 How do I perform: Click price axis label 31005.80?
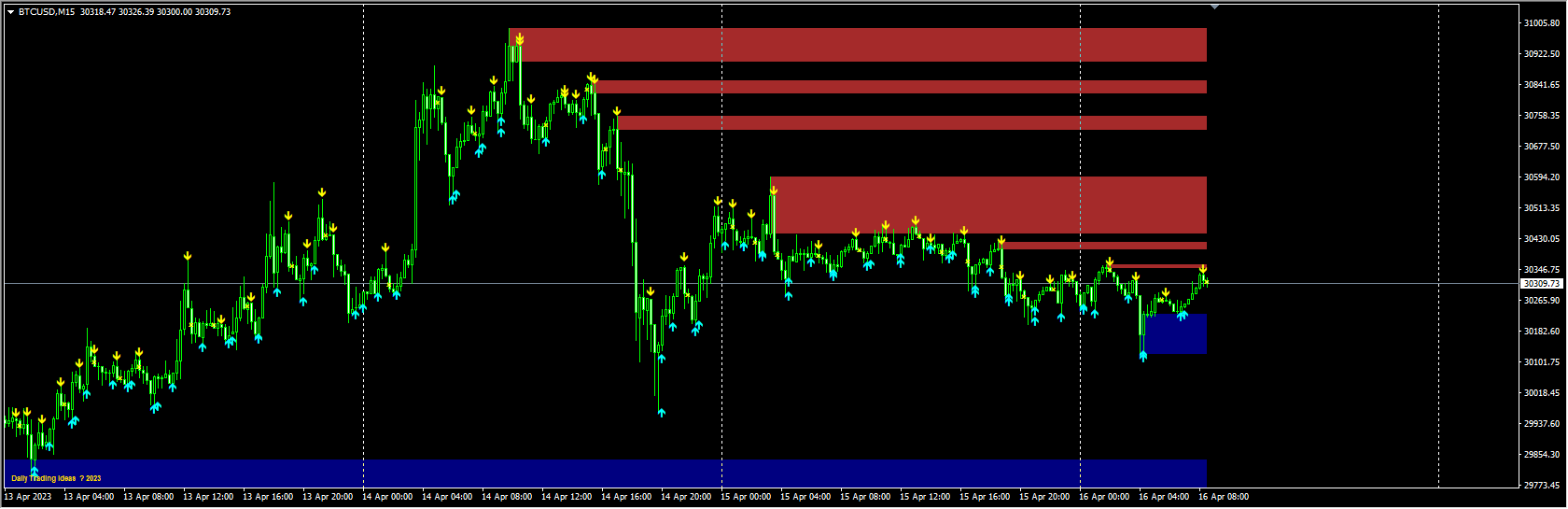(x=1542, y=22)
